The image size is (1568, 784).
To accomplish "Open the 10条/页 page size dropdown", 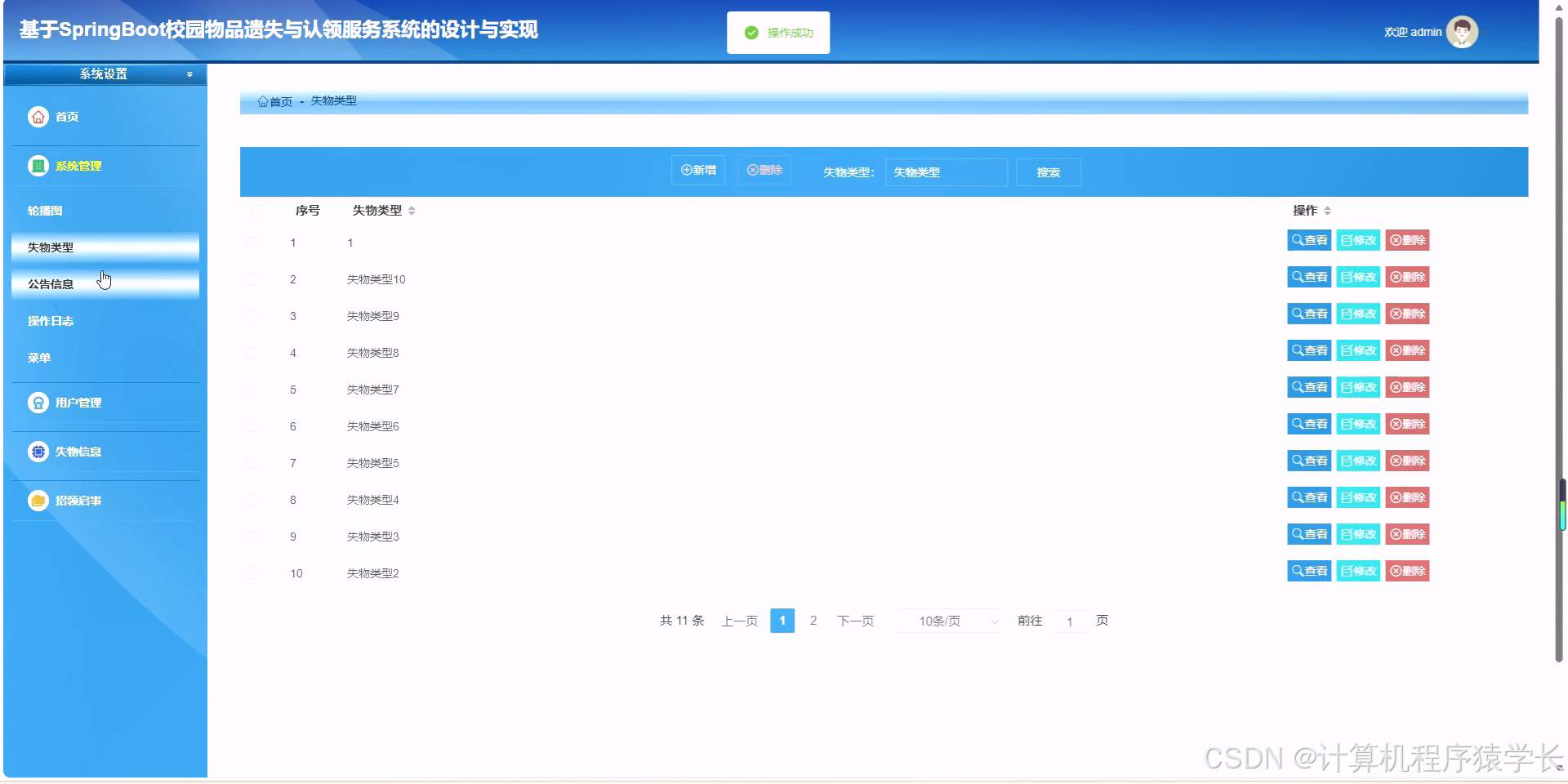I will pyautogui.click(x=947, y=621).
